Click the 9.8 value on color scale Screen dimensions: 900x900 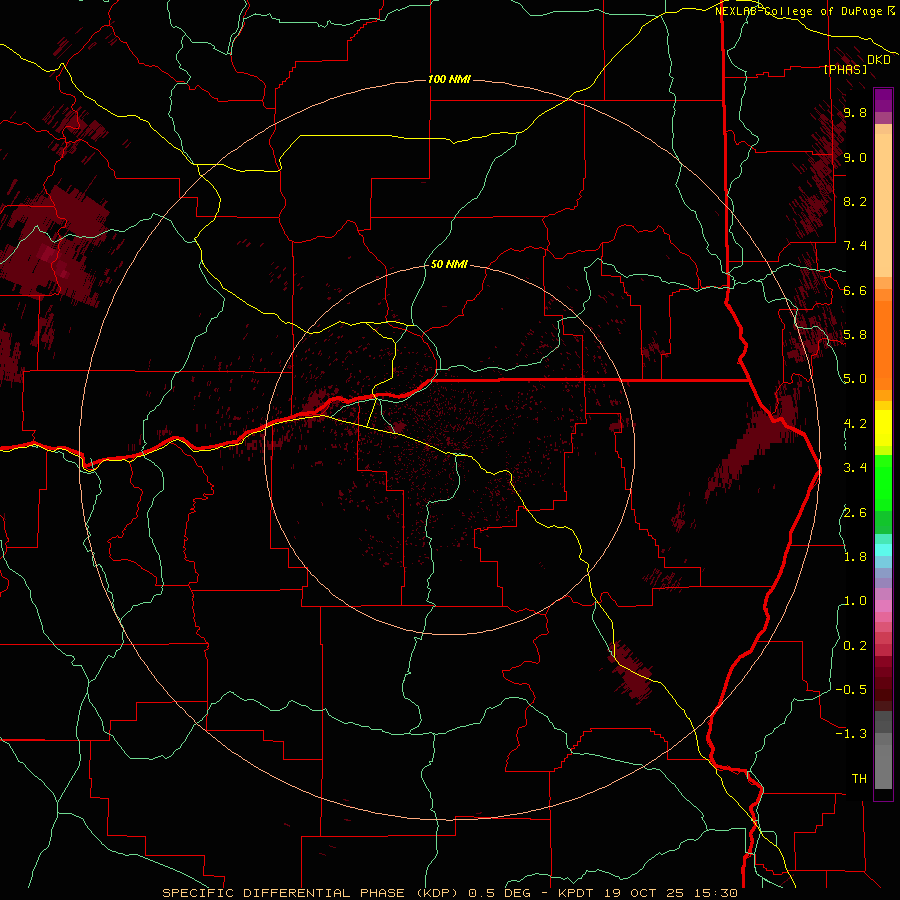855,112
